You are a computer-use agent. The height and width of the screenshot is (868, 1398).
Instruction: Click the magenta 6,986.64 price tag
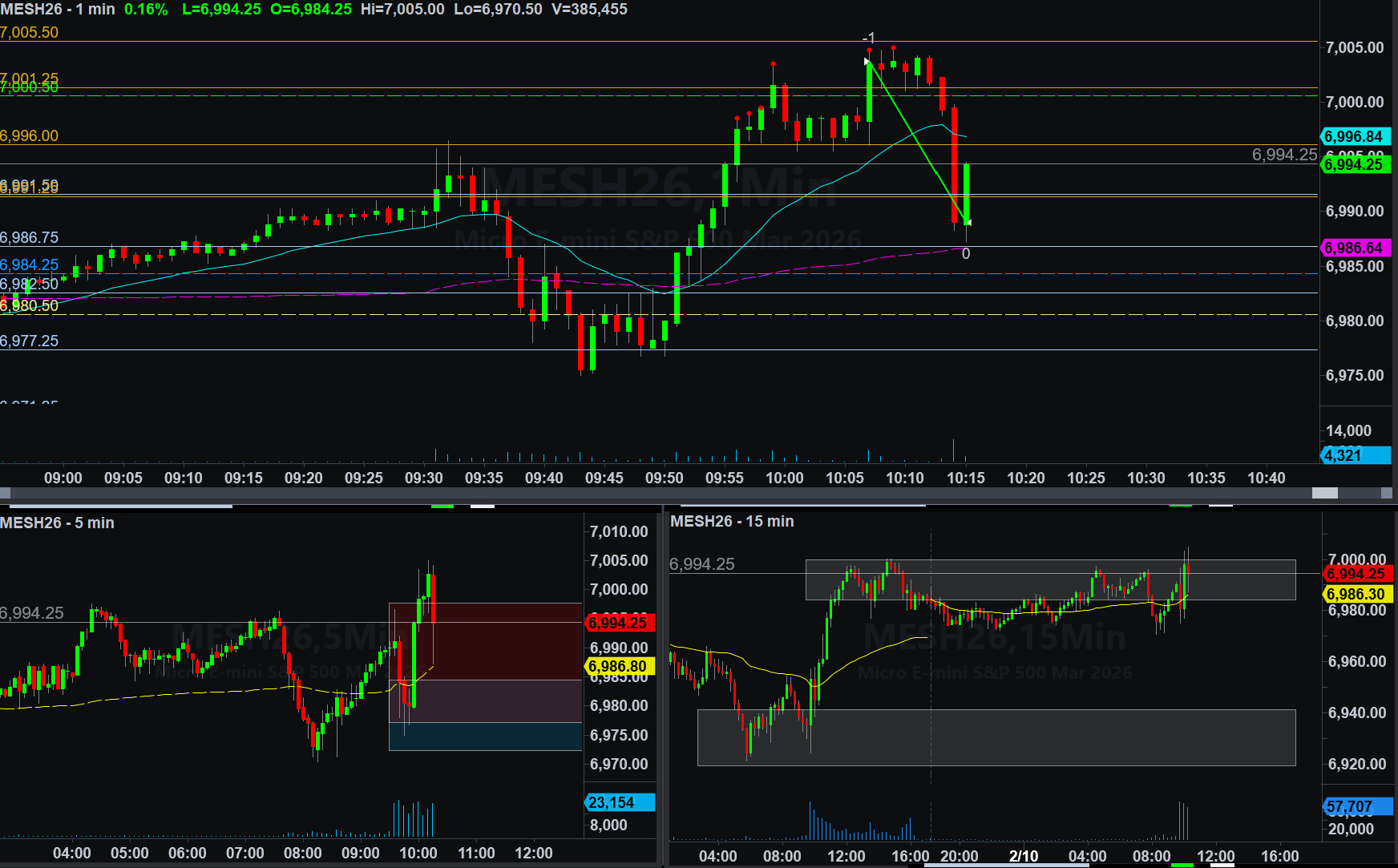click(1354, 248)
